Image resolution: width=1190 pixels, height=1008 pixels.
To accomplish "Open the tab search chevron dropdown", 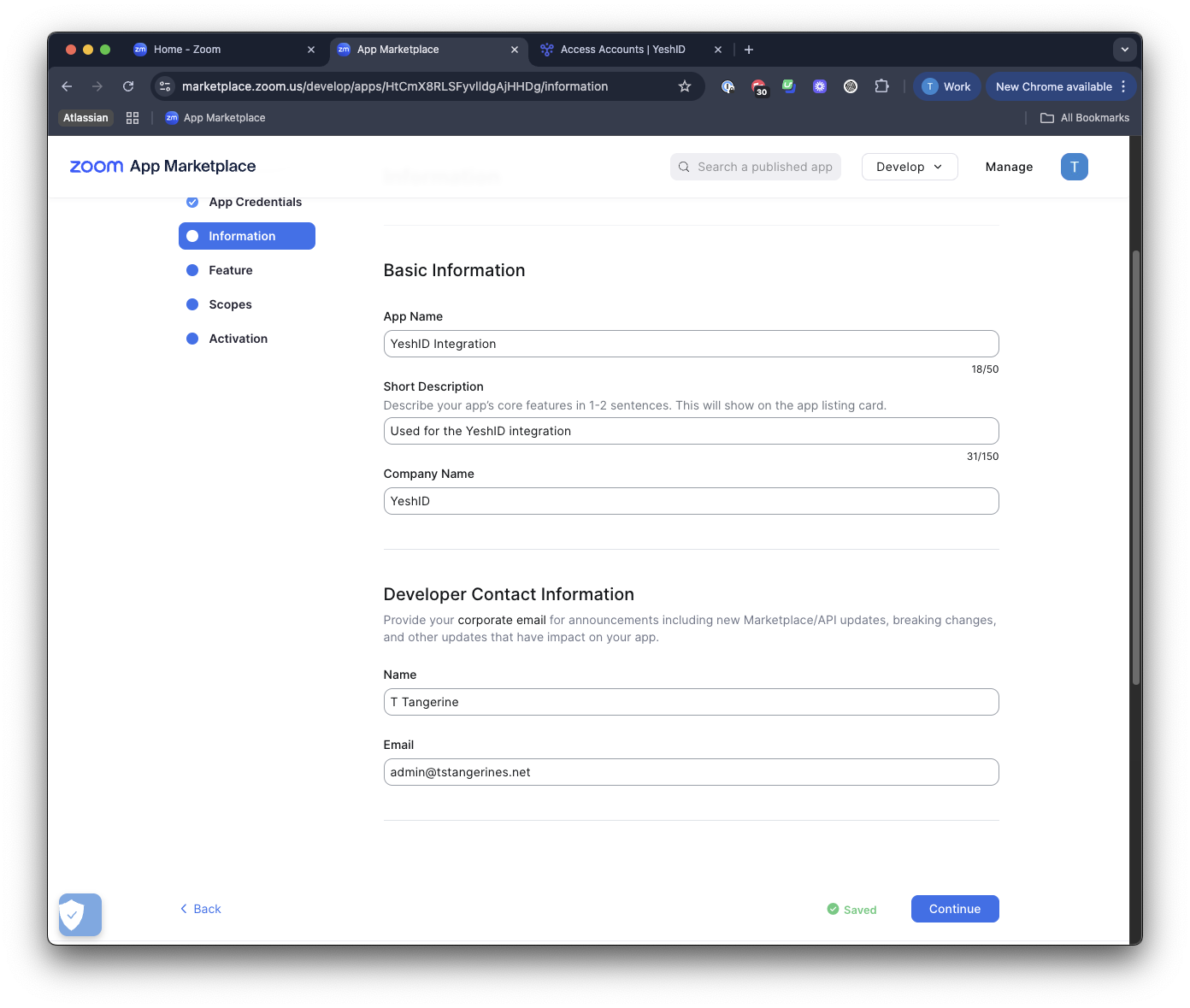I will [1125, 50].
